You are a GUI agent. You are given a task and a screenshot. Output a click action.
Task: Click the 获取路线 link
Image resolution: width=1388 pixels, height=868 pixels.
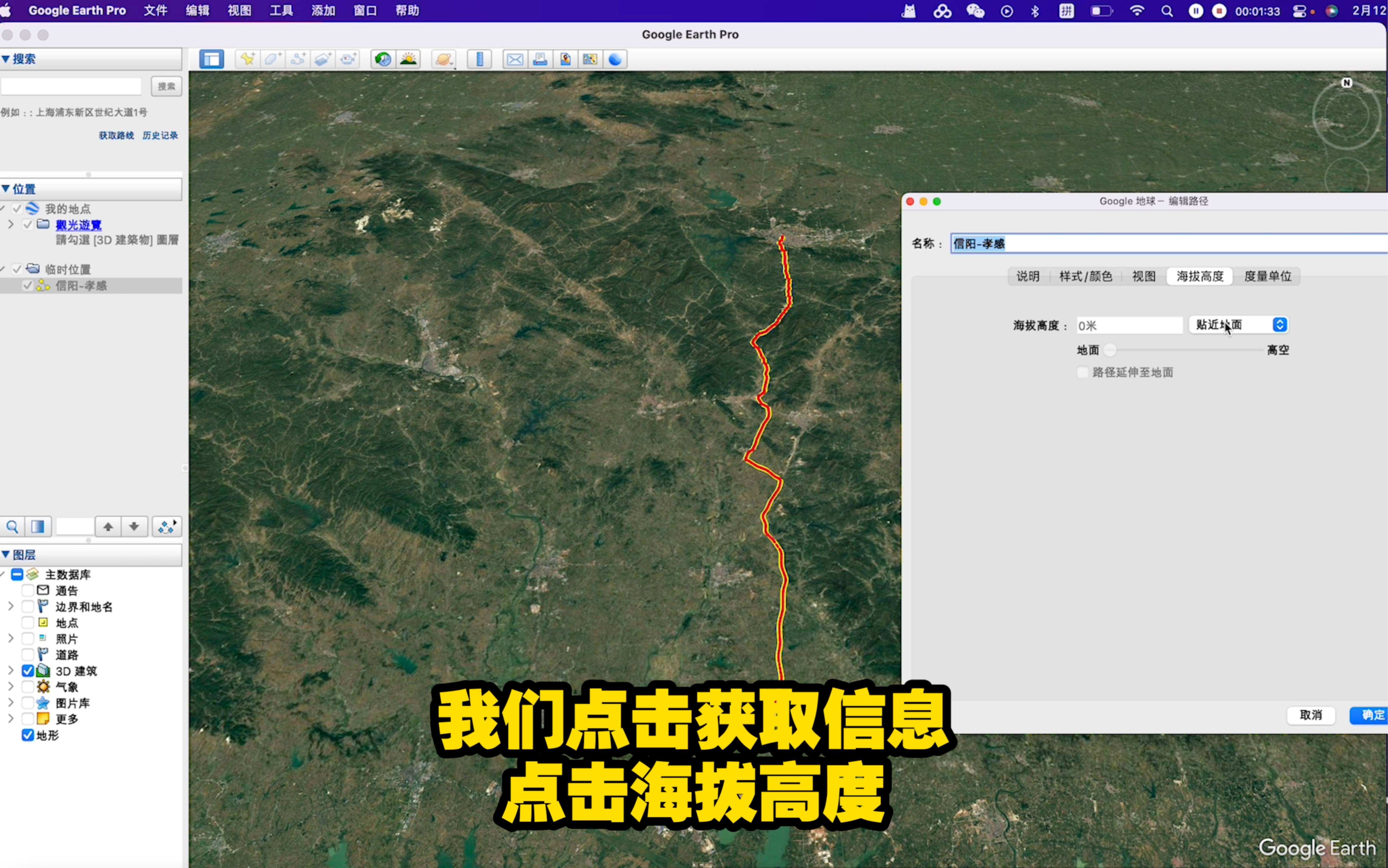click(x=116, y=135)
